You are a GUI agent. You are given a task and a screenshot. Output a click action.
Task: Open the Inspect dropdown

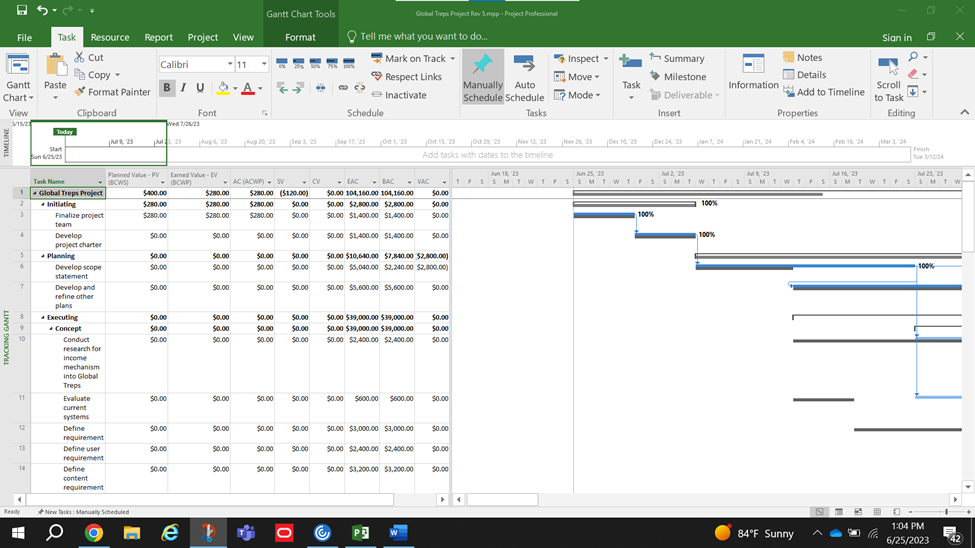pos(581,58)
